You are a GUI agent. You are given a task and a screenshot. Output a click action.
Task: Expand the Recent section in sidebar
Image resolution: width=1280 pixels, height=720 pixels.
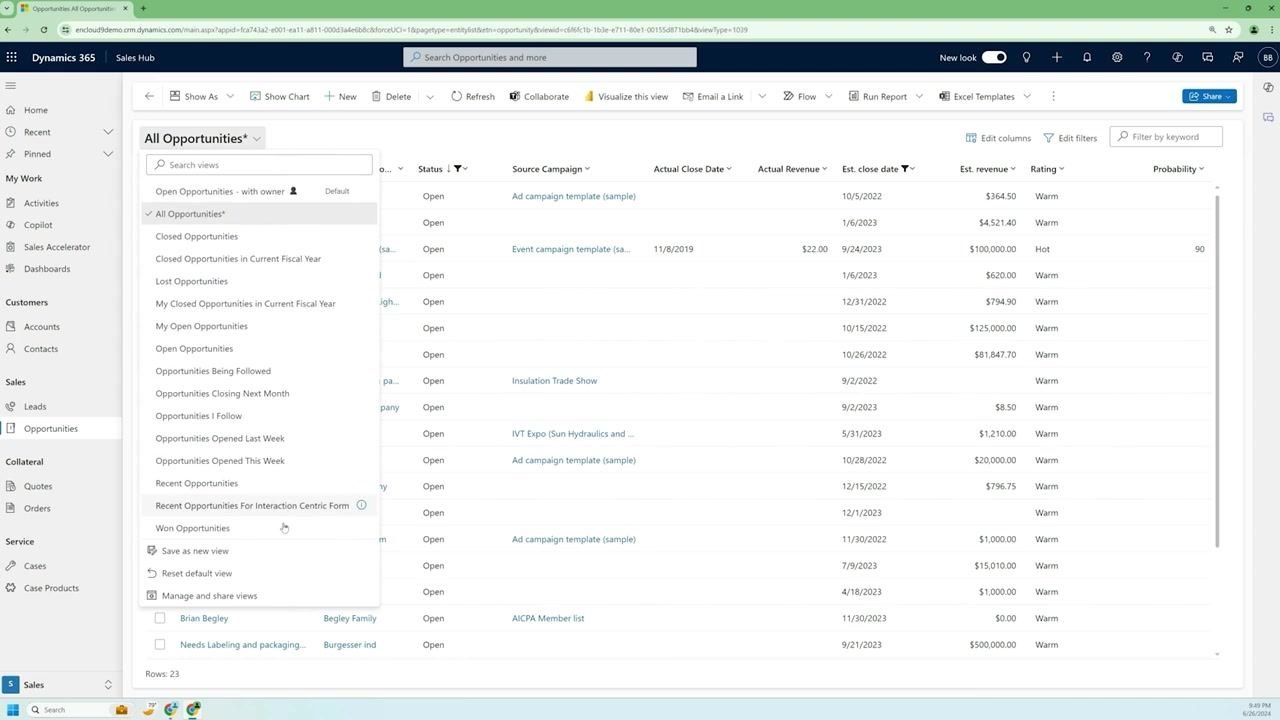[x=108, y=132]
